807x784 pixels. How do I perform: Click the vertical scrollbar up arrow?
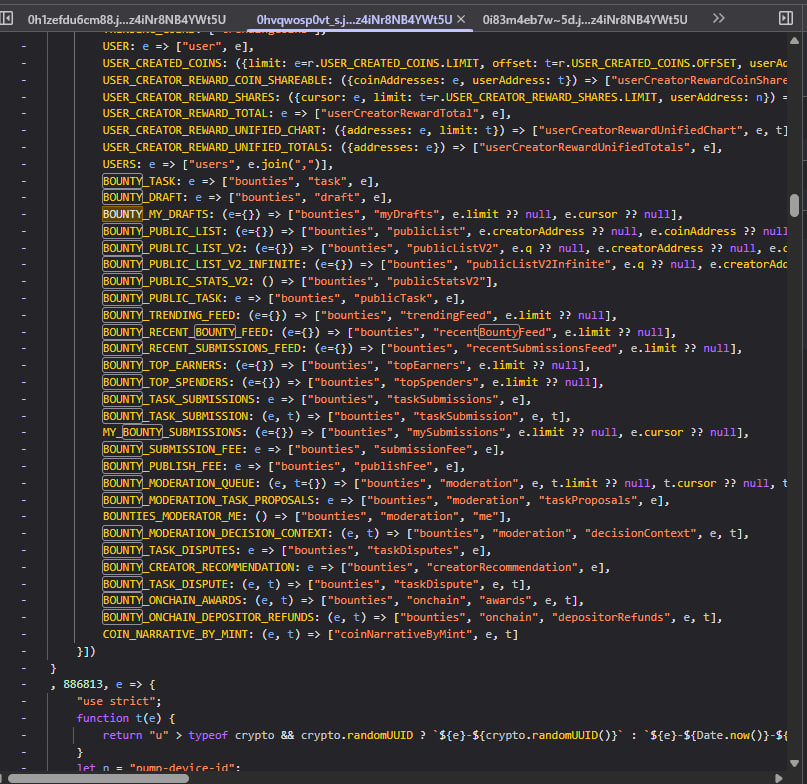[794, 40]
